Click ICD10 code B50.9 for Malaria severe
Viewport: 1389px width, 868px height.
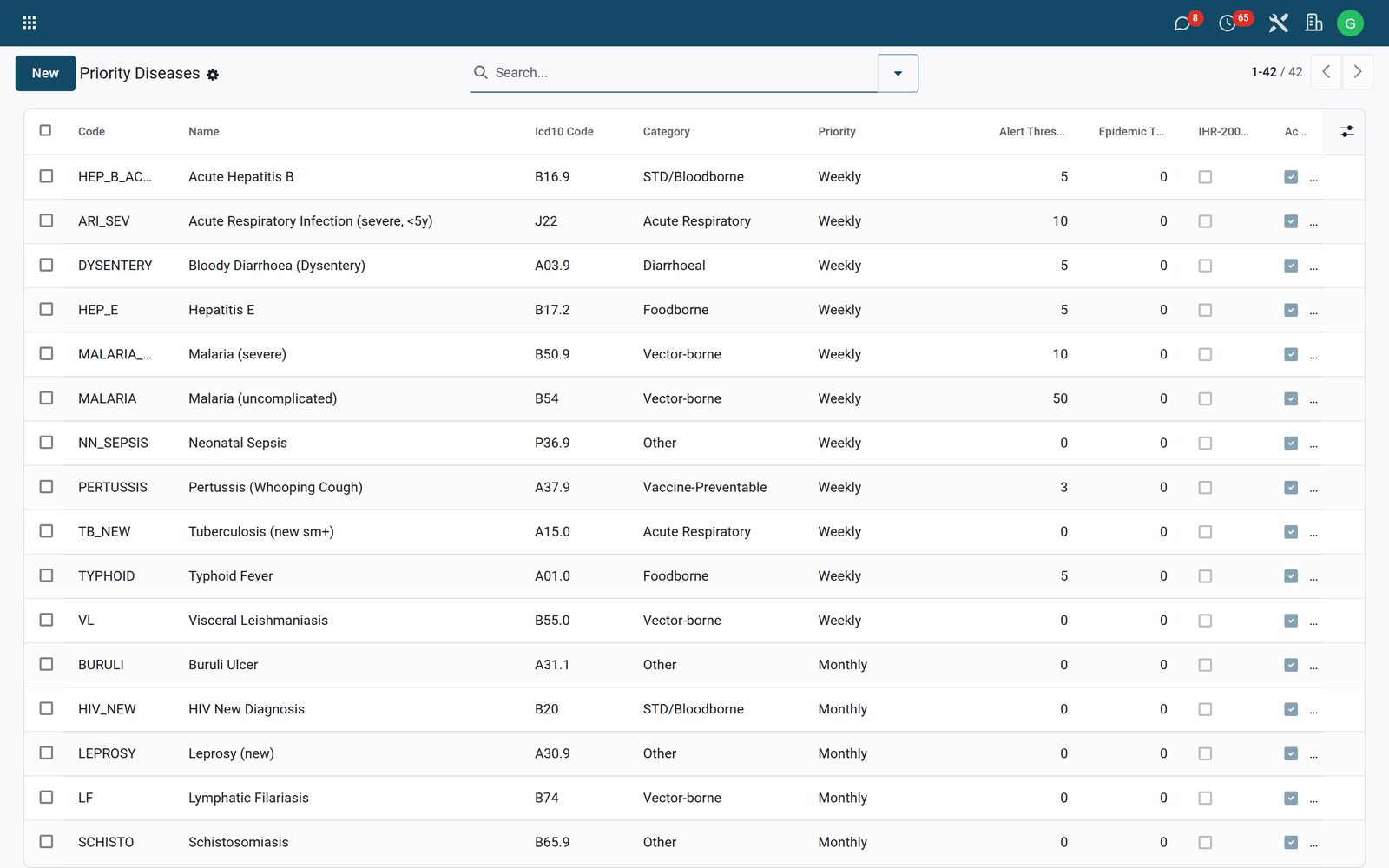(552, 354)
